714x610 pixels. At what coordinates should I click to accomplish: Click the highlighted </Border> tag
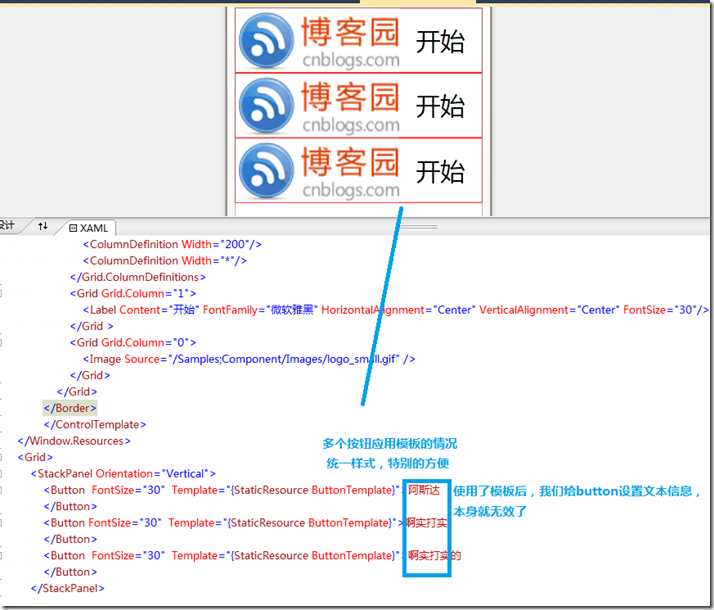coord(70,408)
